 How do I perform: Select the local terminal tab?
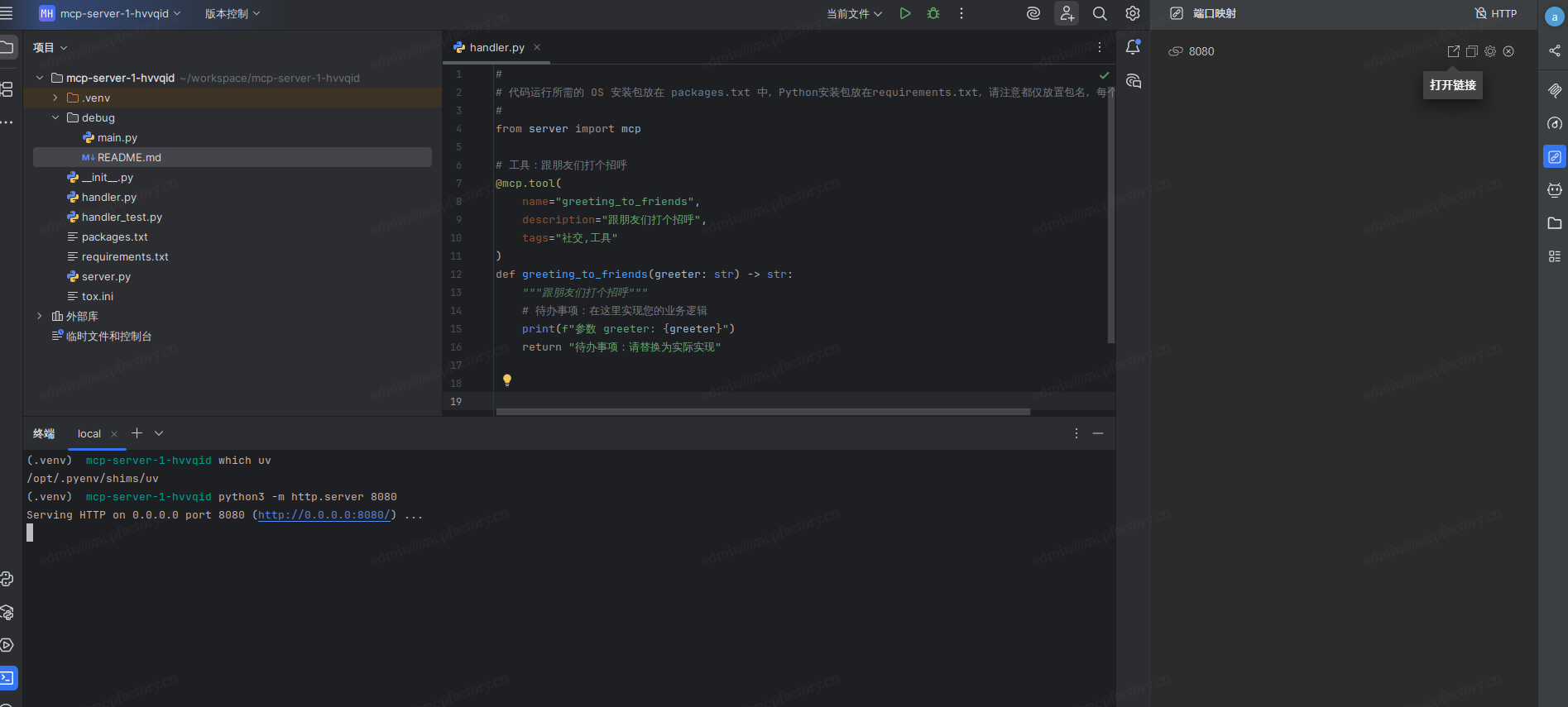[x=89, y=433]
